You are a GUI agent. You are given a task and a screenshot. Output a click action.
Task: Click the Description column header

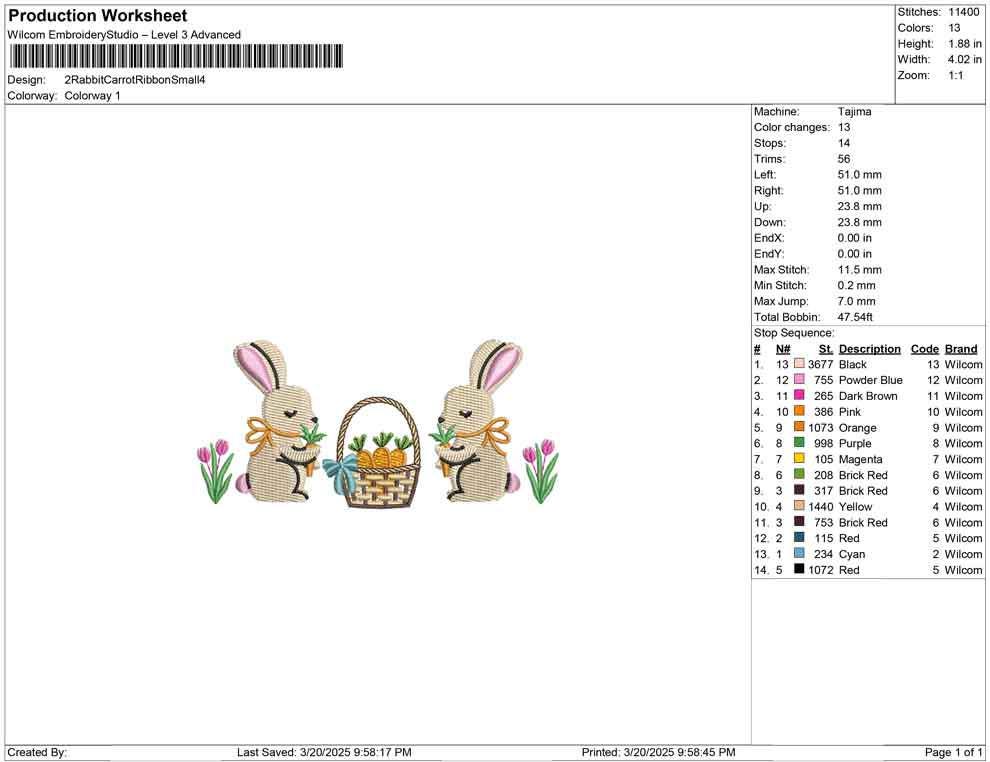click(870, 348)
